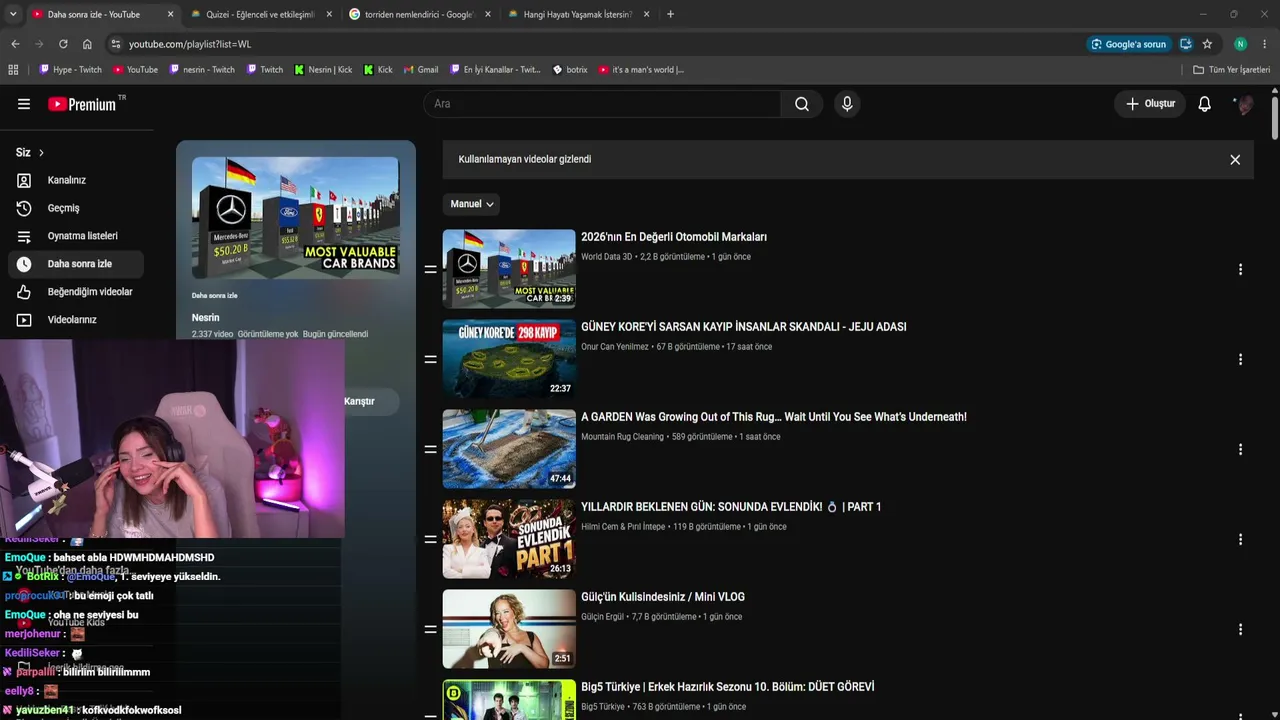Screen dimensions: 1280x720
Task: Open the rug cleaning video thumbnail
Action: click(509, 449)
